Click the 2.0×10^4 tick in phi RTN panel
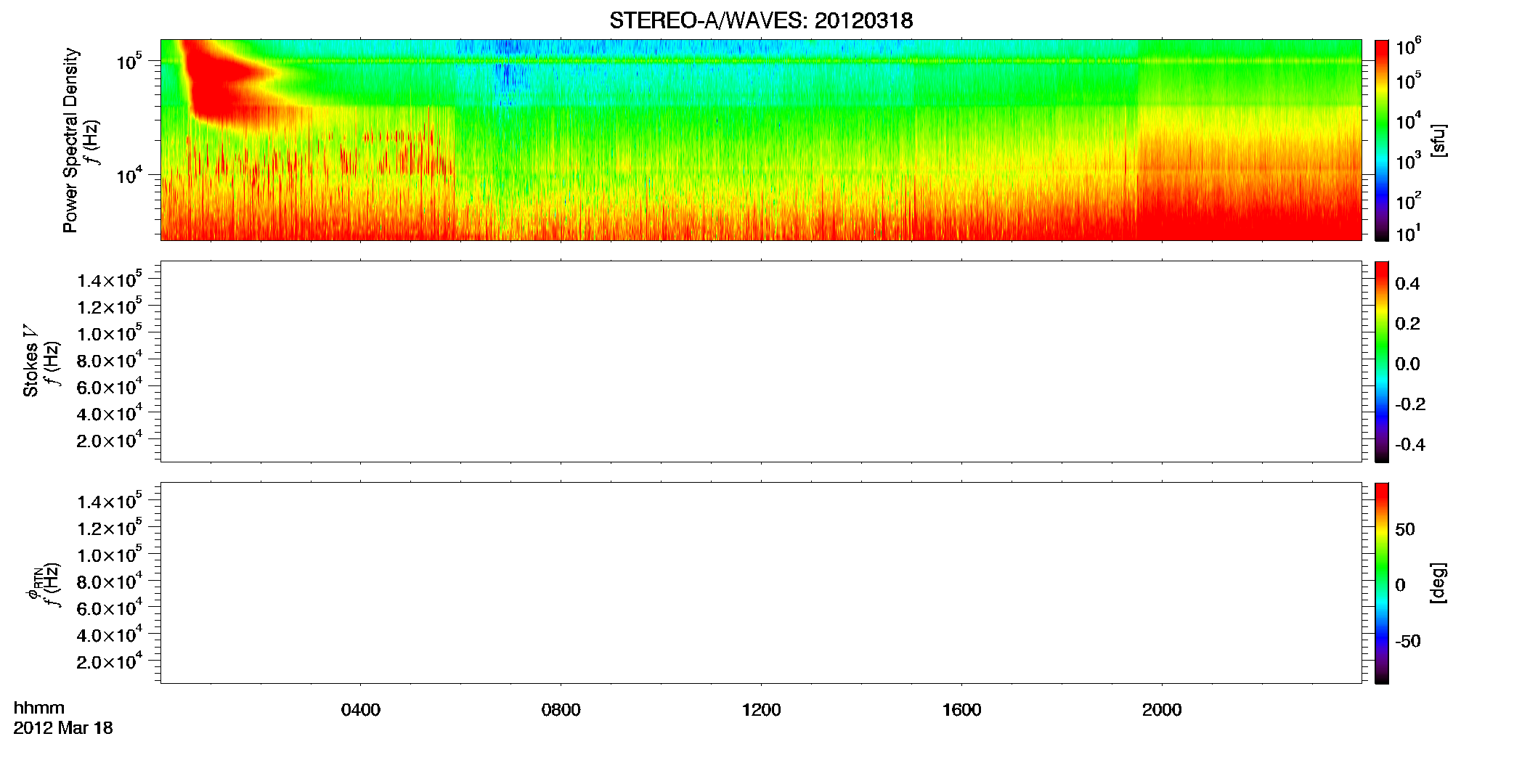Image resolution: width=1522 pixels, height=784 pixels. coord(109,661)
